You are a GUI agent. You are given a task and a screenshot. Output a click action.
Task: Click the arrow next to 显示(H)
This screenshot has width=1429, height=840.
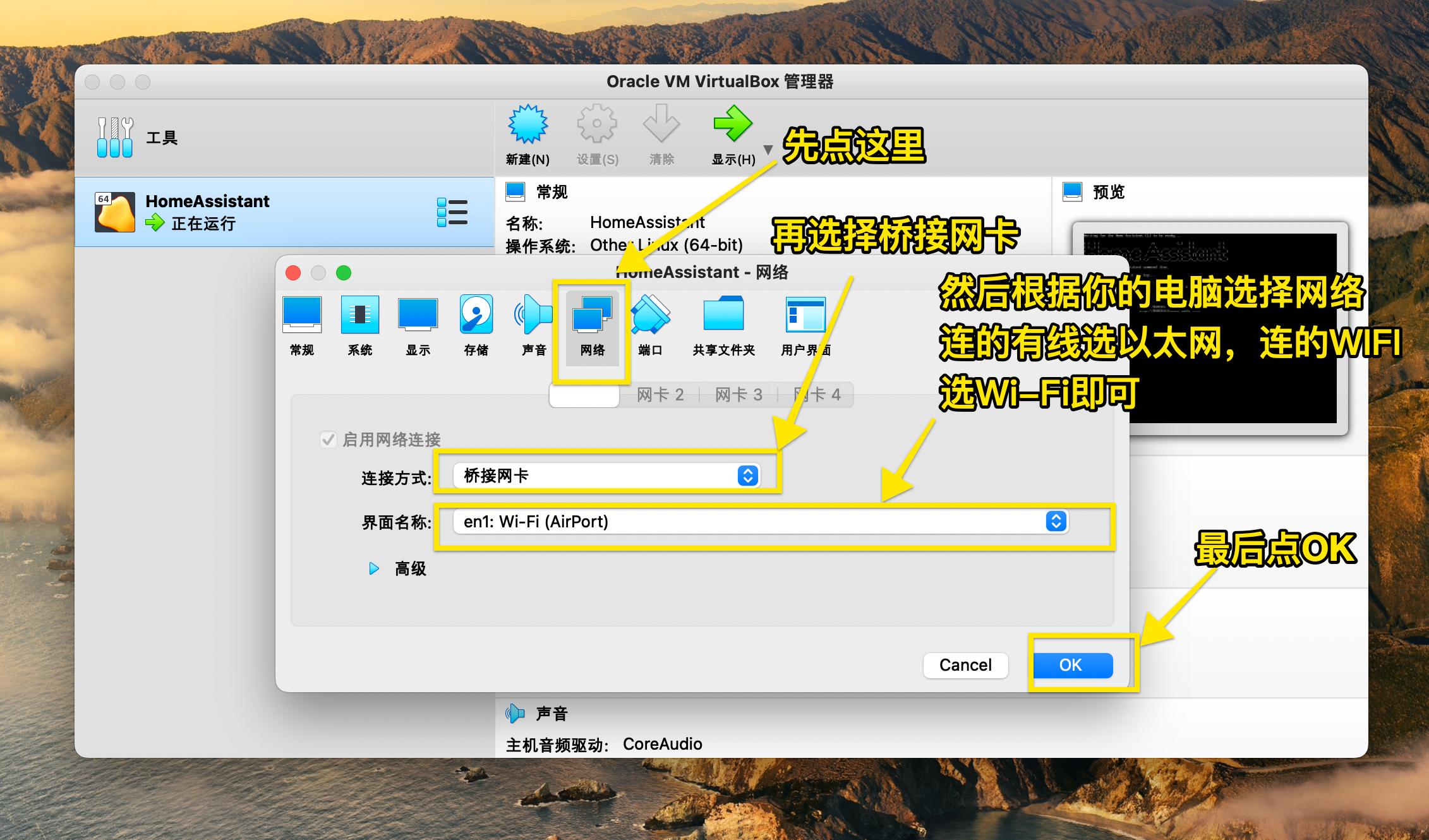click(x=769, y=150)
